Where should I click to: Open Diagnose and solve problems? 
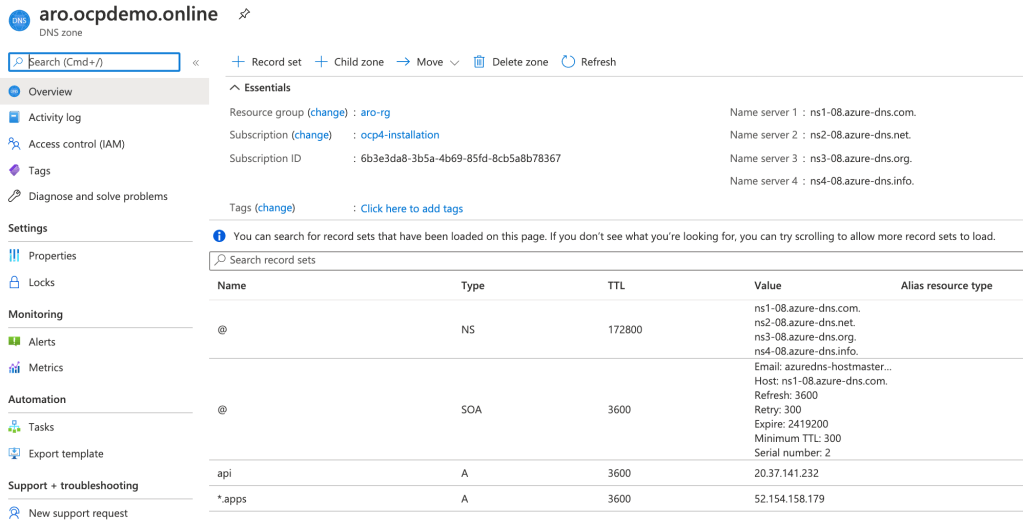tap(97, 196)
